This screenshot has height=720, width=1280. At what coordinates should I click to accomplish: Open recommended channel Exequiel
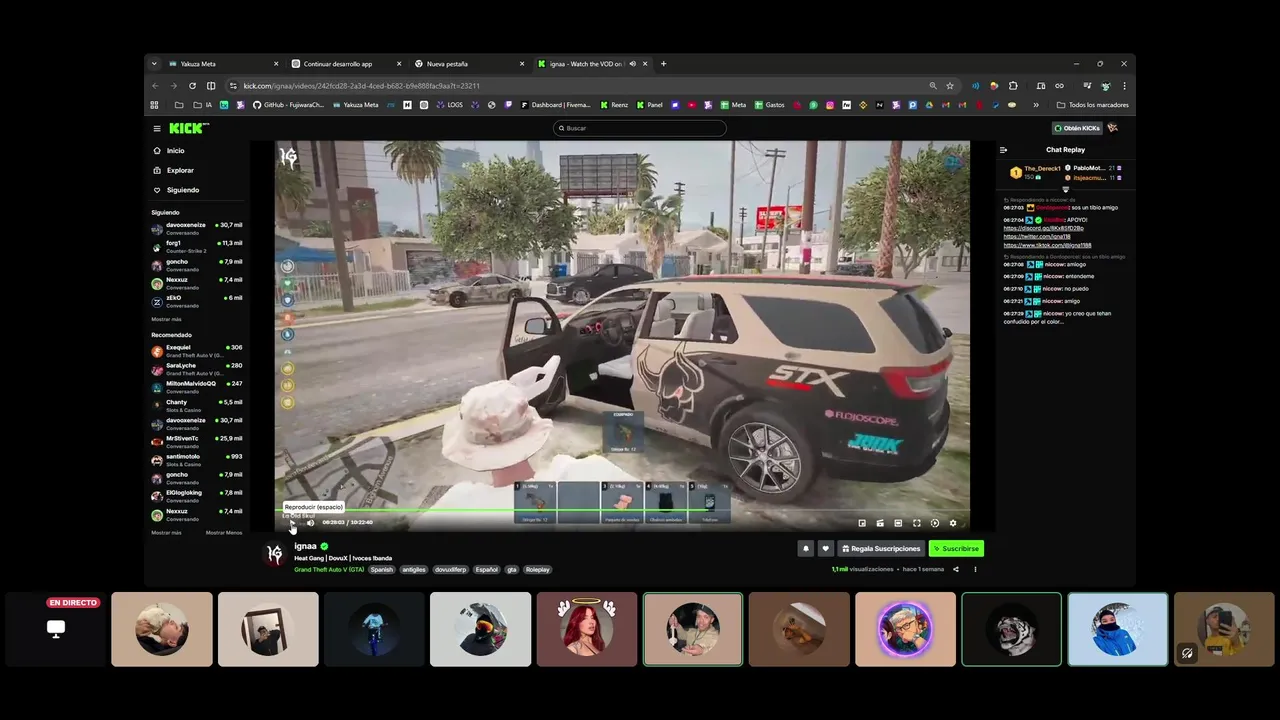197,351
